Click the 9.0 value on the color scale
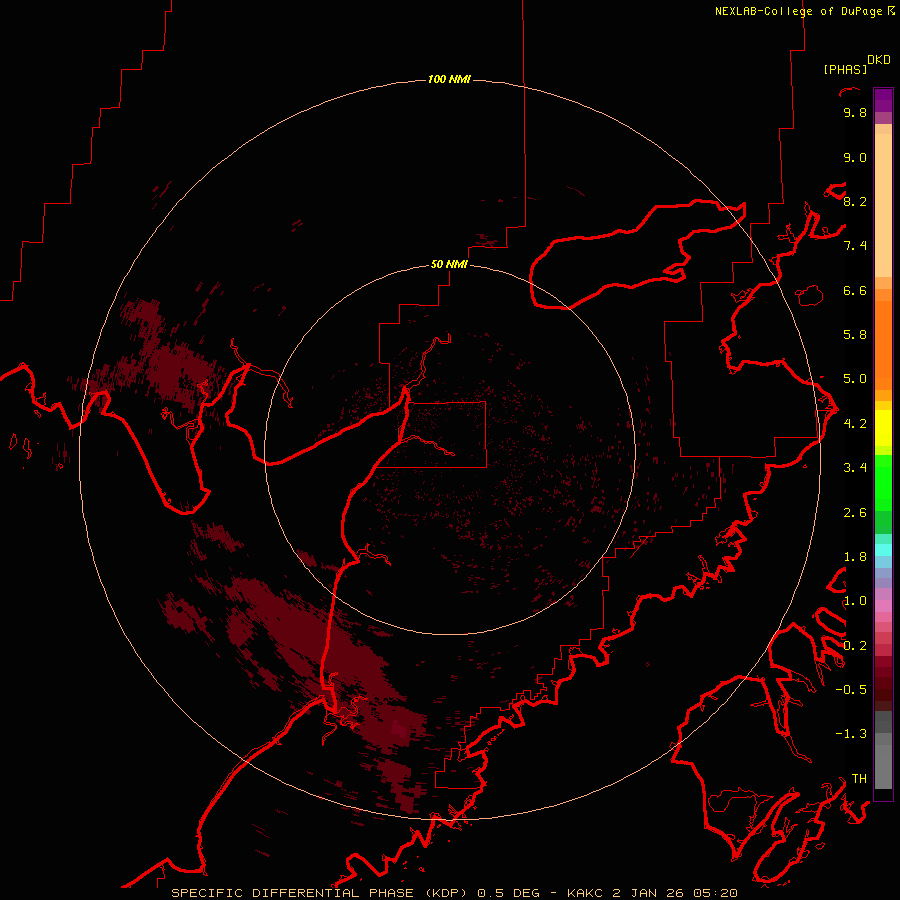The image size is (900, 900). pyautogui.click(x=855, y=157)
